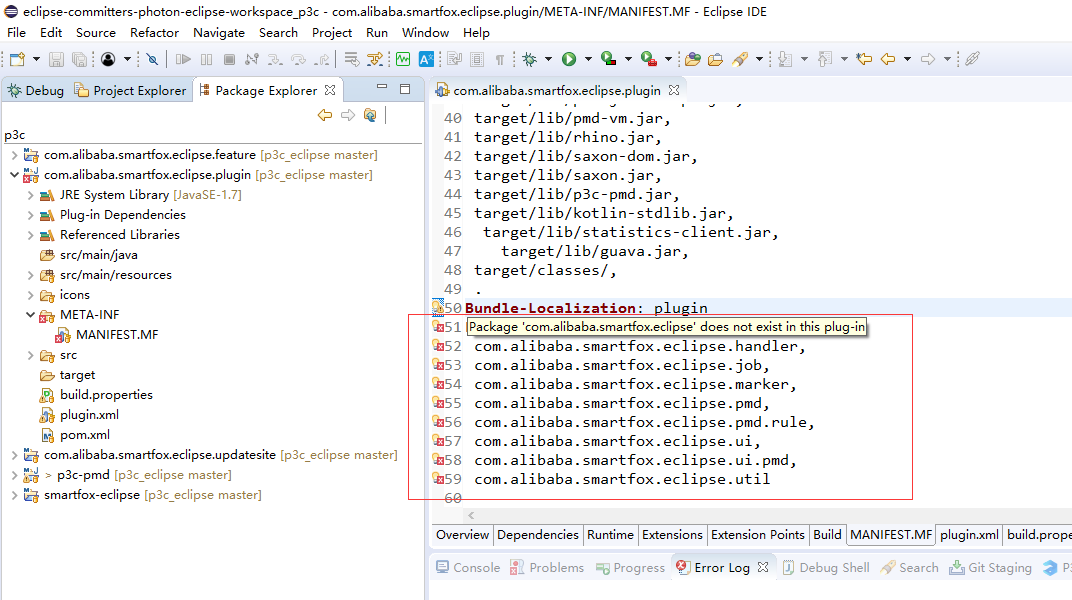This screenshot has width=1072, height=600.
Task: Click the Terminate stop icon
Action: tap(229, 59)
